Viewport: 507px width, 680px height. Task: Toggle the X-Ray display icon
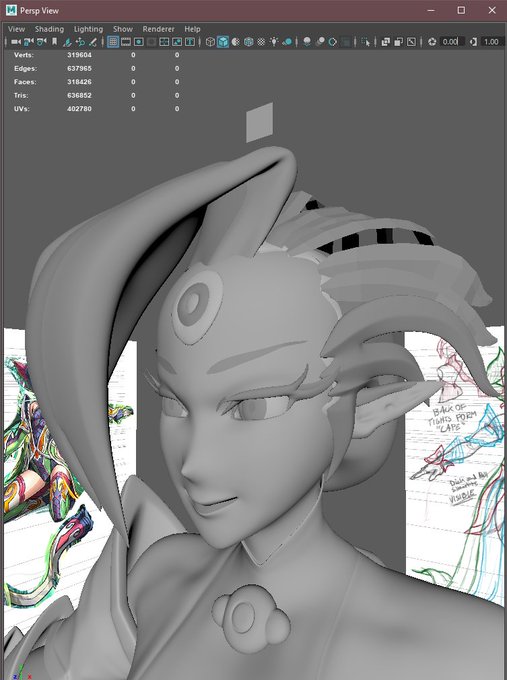(386, 42)
